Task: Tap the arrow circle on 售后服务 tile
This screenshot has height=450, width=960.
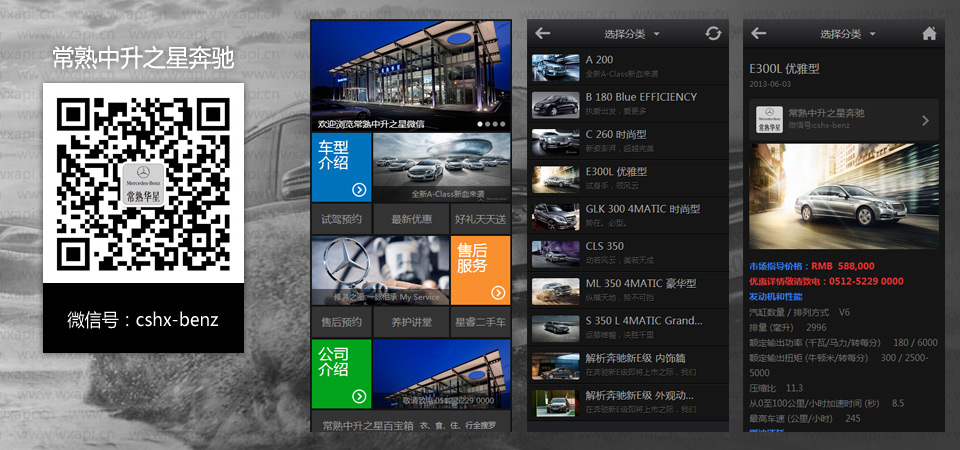Action: tap(498, 293)
